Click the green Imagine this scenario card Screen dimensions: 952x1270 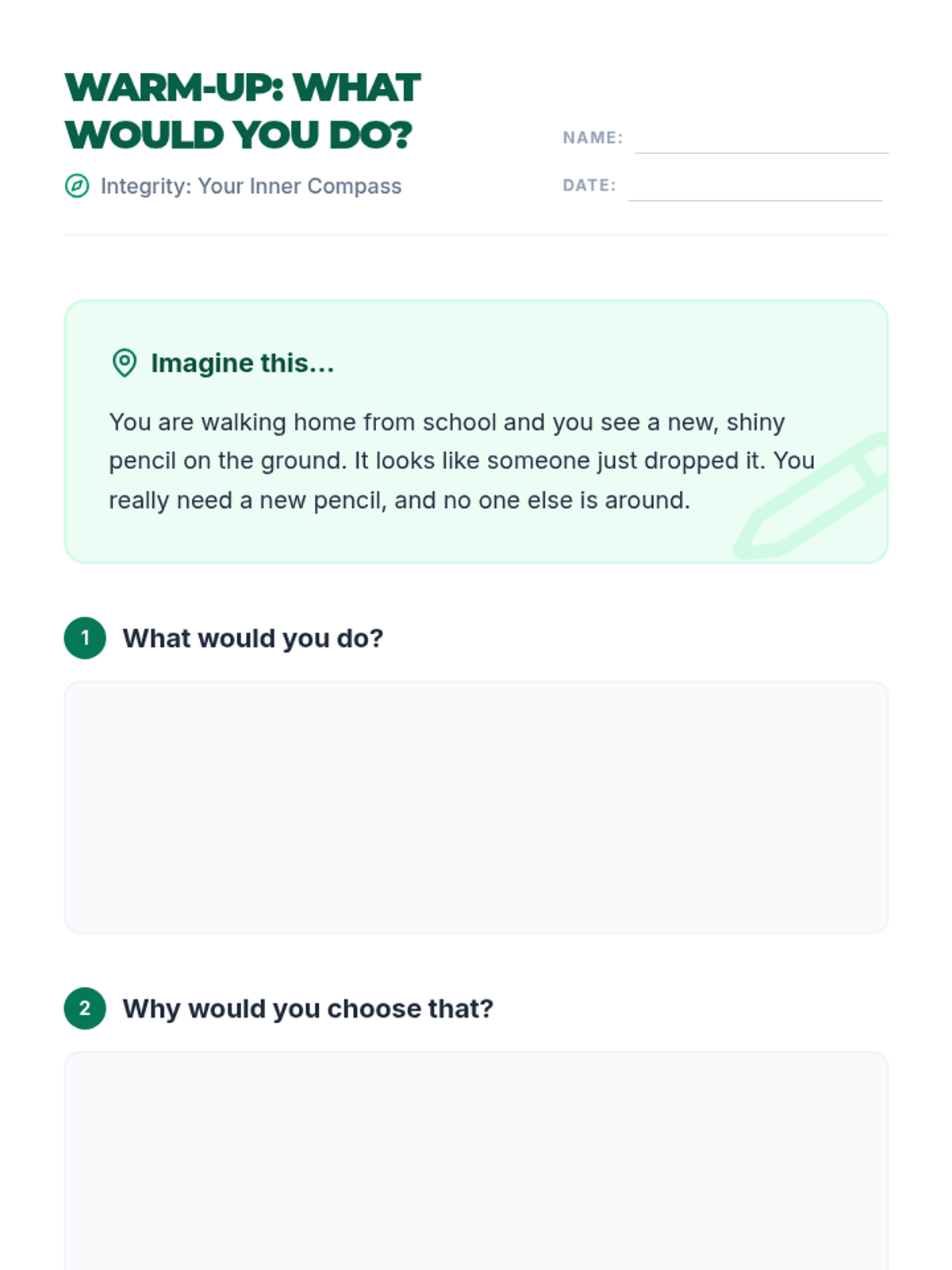[x=476, y=432]
